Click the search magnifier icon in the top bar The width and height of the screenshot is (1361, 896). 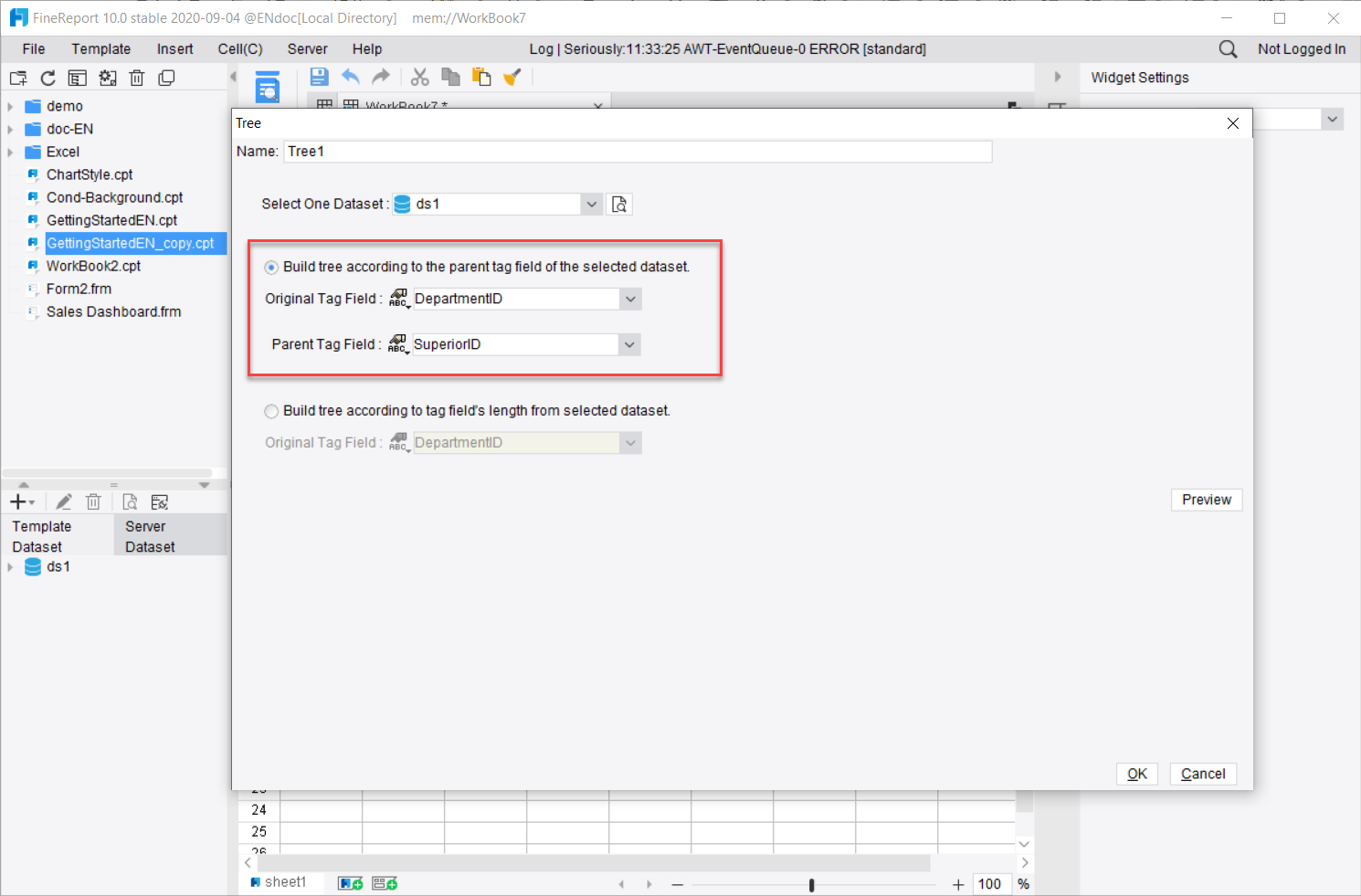(1227, 48)
